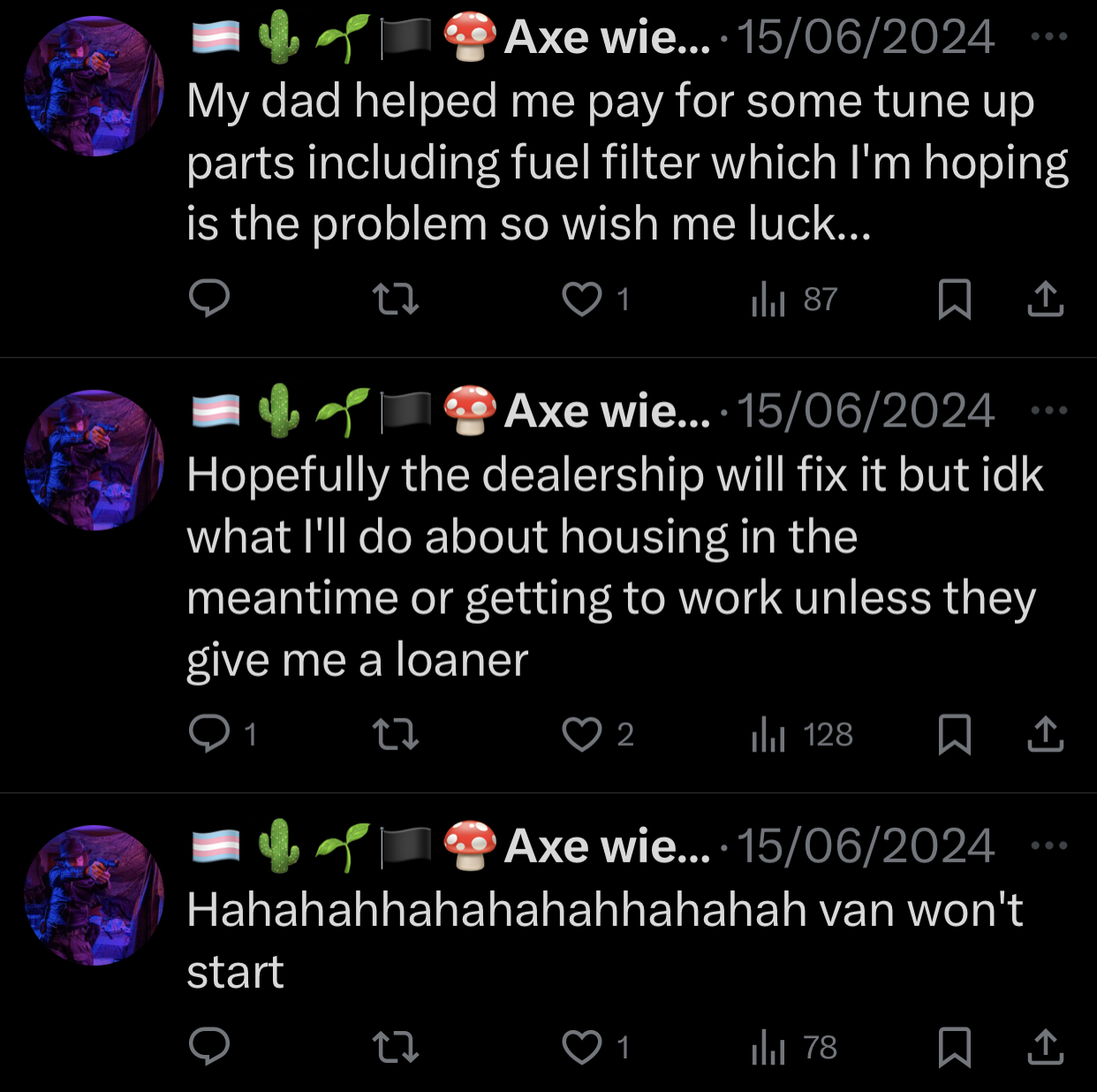This screenshot has width=1097, height=1092.
Task: Like the tweet about dad helping pay
Action: (x=596, y=299)
